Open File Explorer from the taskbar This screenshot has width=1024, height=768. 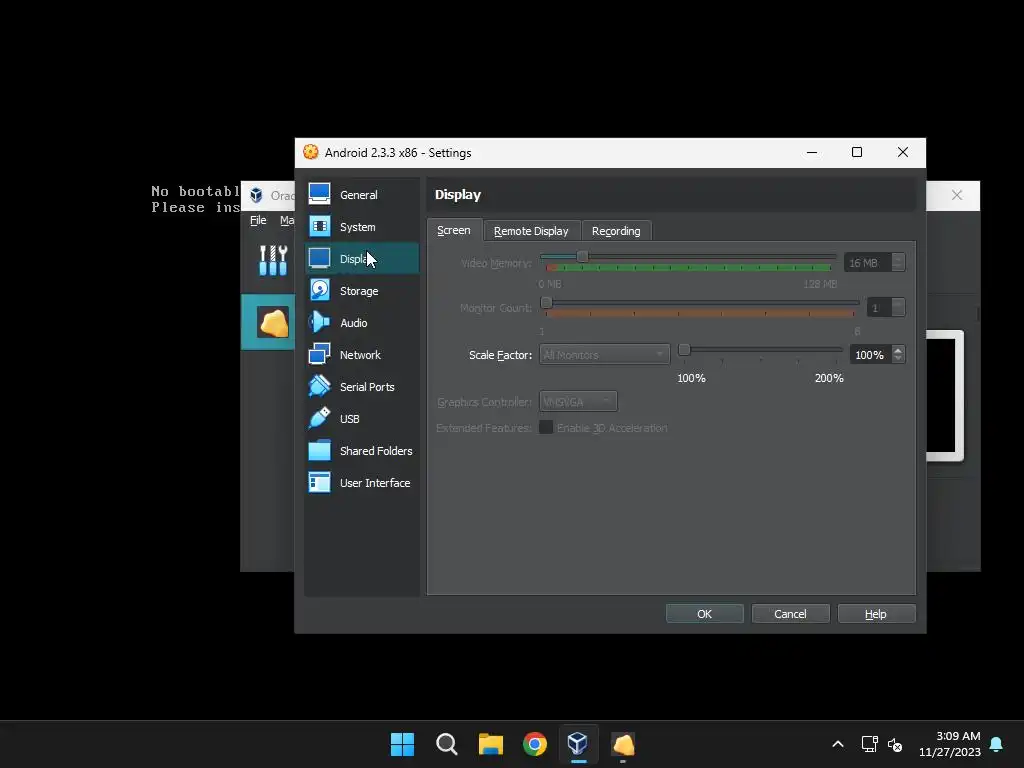coord(490,744)
